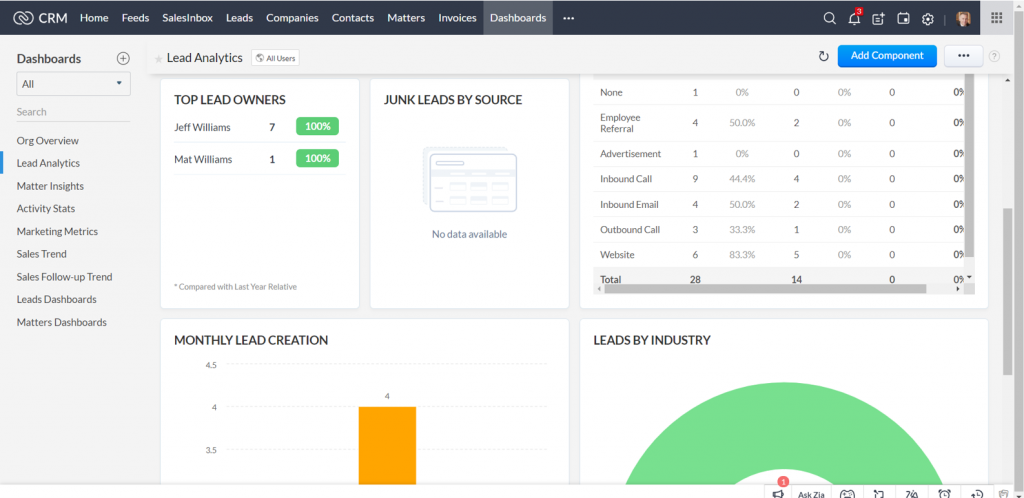The image size is (1024, 498).
Task: Refresh the Lead Analytics dashboard
Action: (823, 57)
